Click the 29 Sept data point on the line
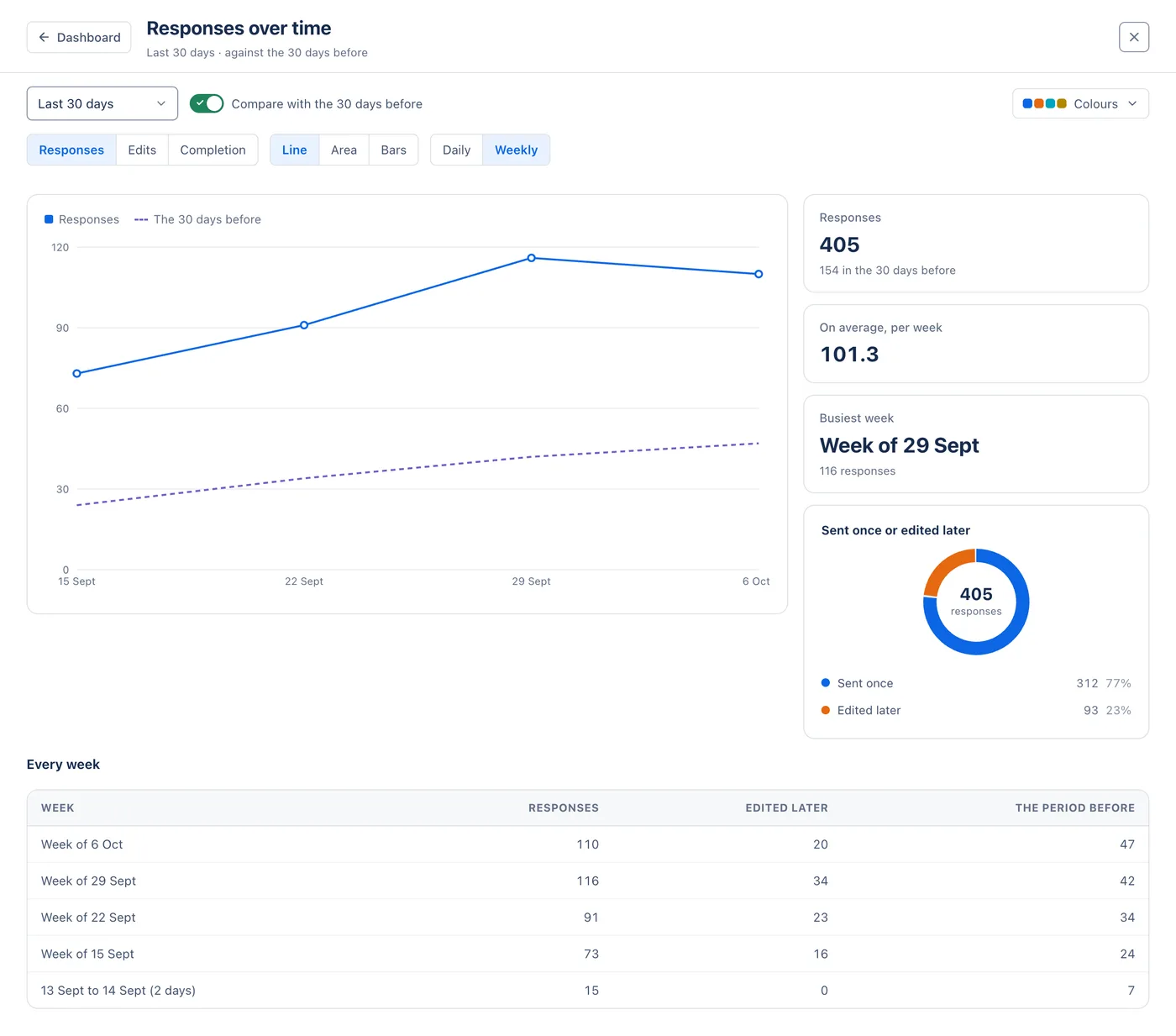Image resolution: width=1176 pixels, height=1036 pixels. tap(532, 258)
